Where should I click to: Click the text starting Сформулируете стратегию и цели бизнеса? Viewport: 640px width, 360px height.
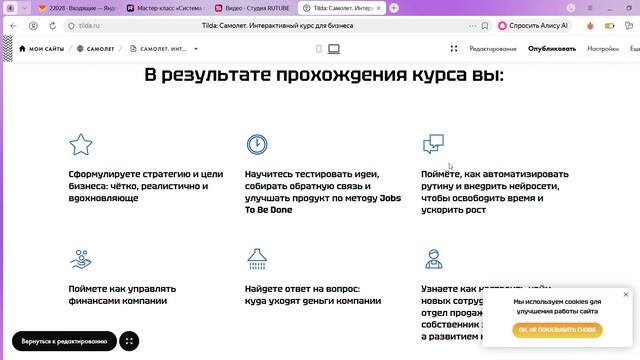pos(146,186)
